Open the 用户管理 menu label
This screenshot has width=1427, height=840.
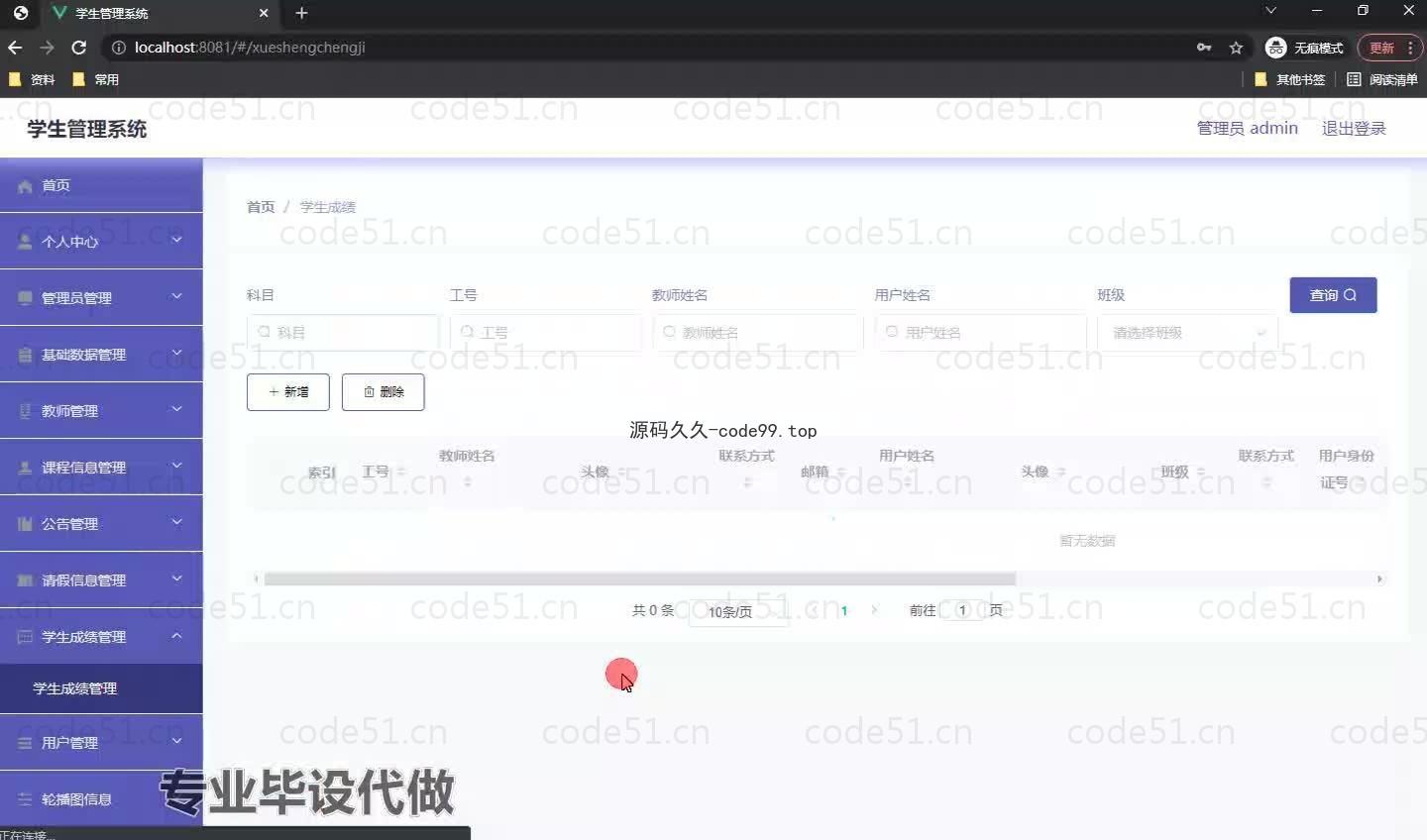click(x=69, y=743)
